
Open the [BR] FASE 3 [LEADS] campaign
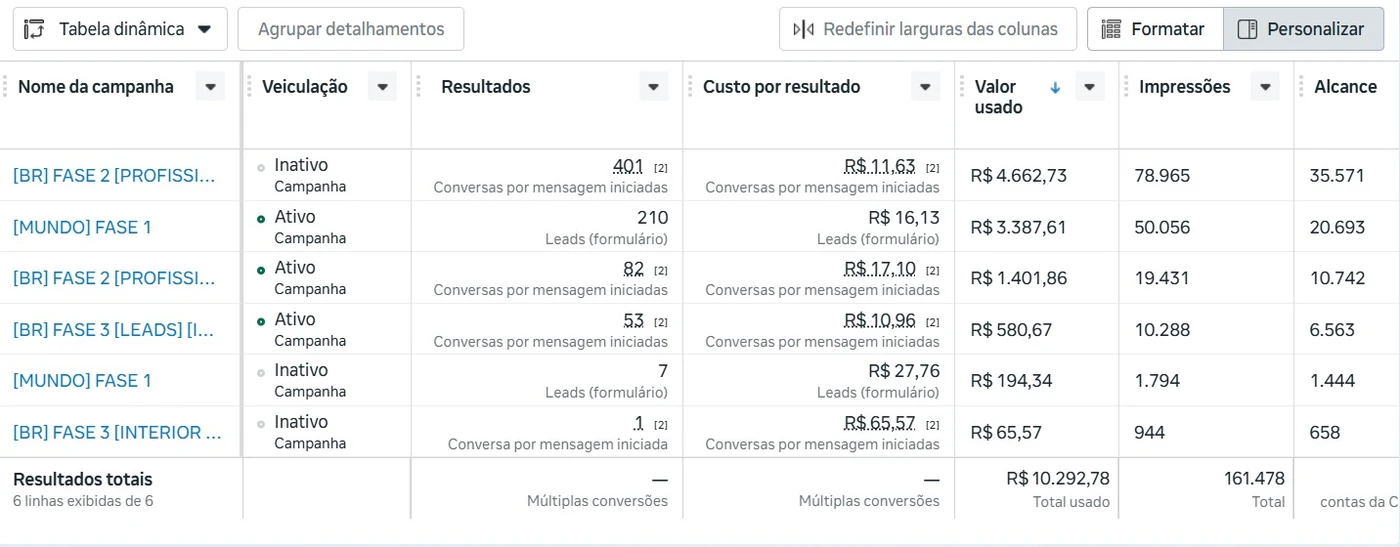pyautogui.click(x=114, y=330)
